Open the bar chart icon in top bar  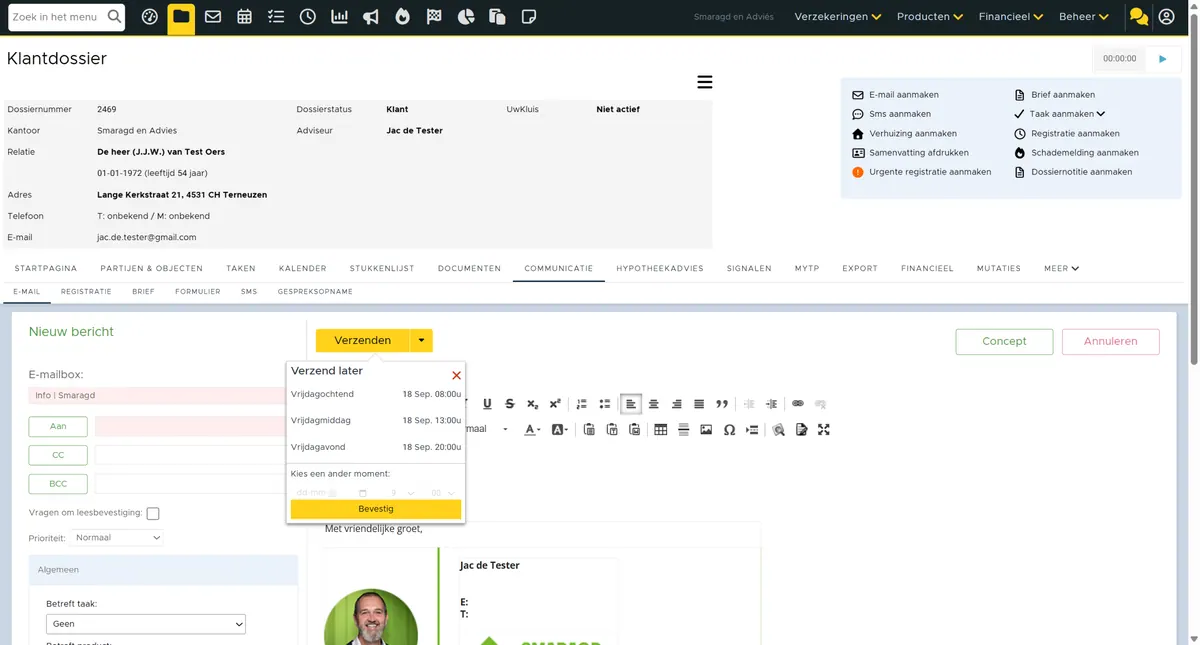click(x=340, y=17)
